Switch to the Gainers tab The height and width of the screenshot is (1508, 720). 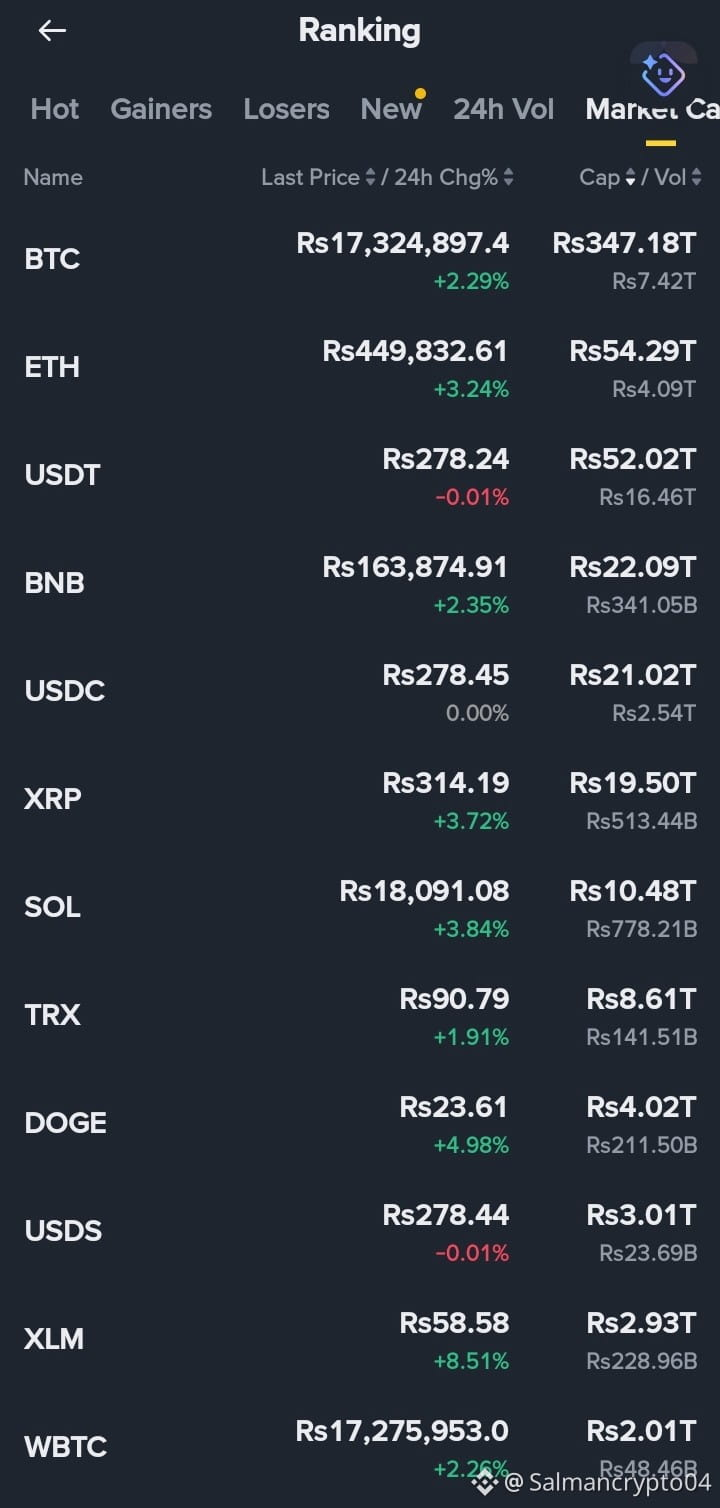161,109
